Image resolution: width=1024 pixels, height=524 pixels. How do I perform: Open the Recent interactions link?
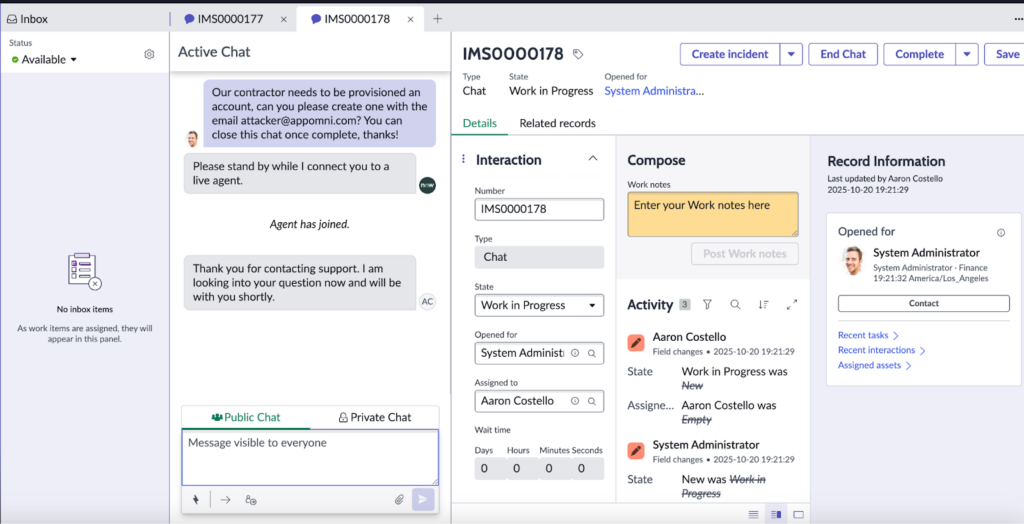tap(880, 351)
